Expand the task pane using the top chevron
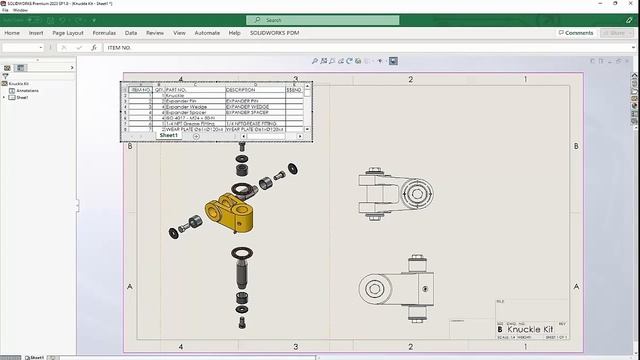640x360 pixels. coord(634,75)
